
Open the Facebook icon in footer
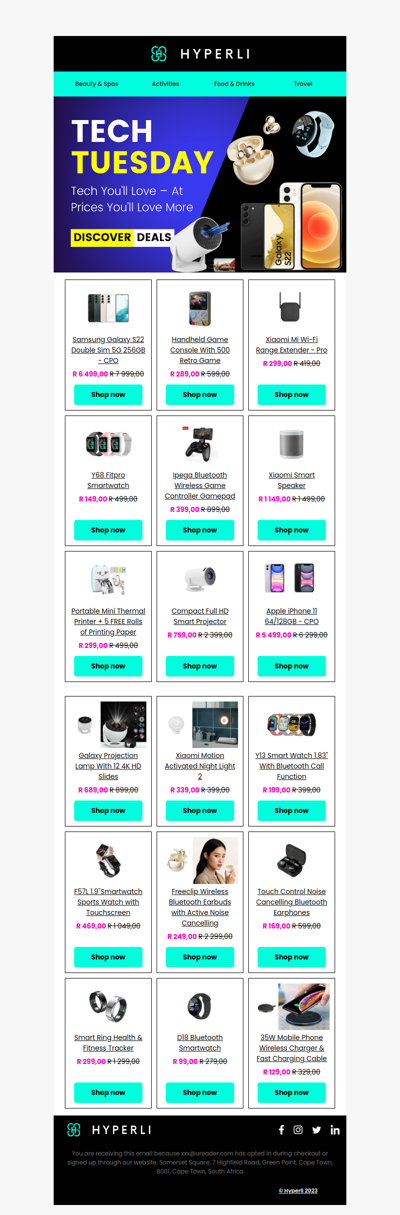pyautogui.click(x=281, y=1130)
